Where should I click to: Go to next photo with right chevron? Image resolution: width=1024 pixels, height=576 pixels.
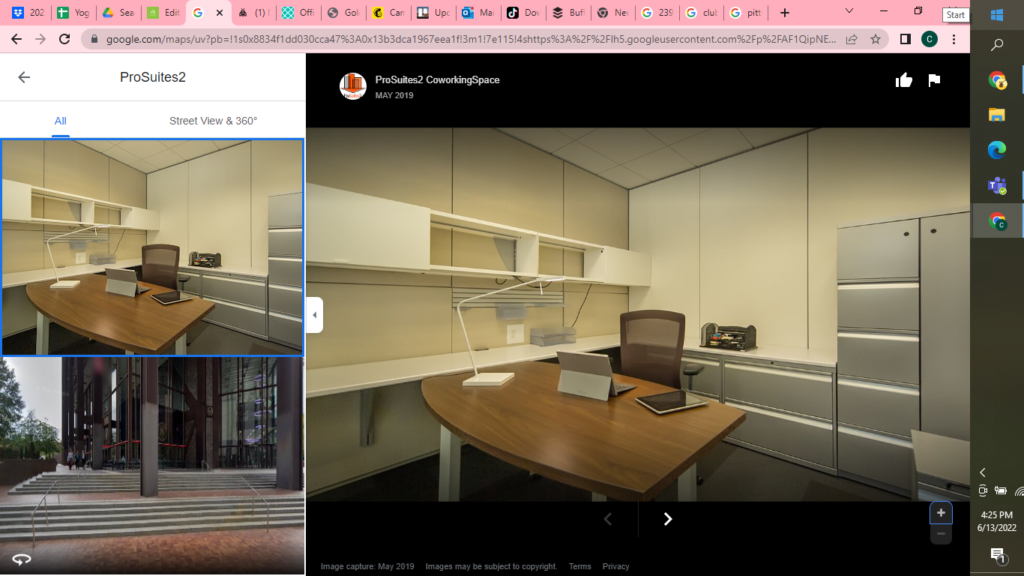pos(668,519)
